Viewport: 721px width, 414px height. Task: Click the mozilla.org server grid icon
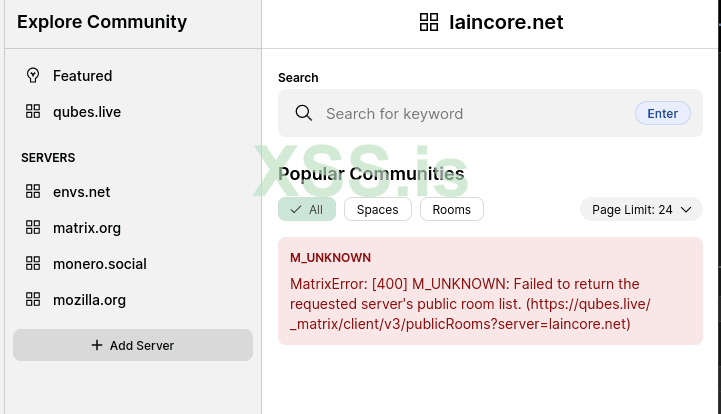click(33, 300)
